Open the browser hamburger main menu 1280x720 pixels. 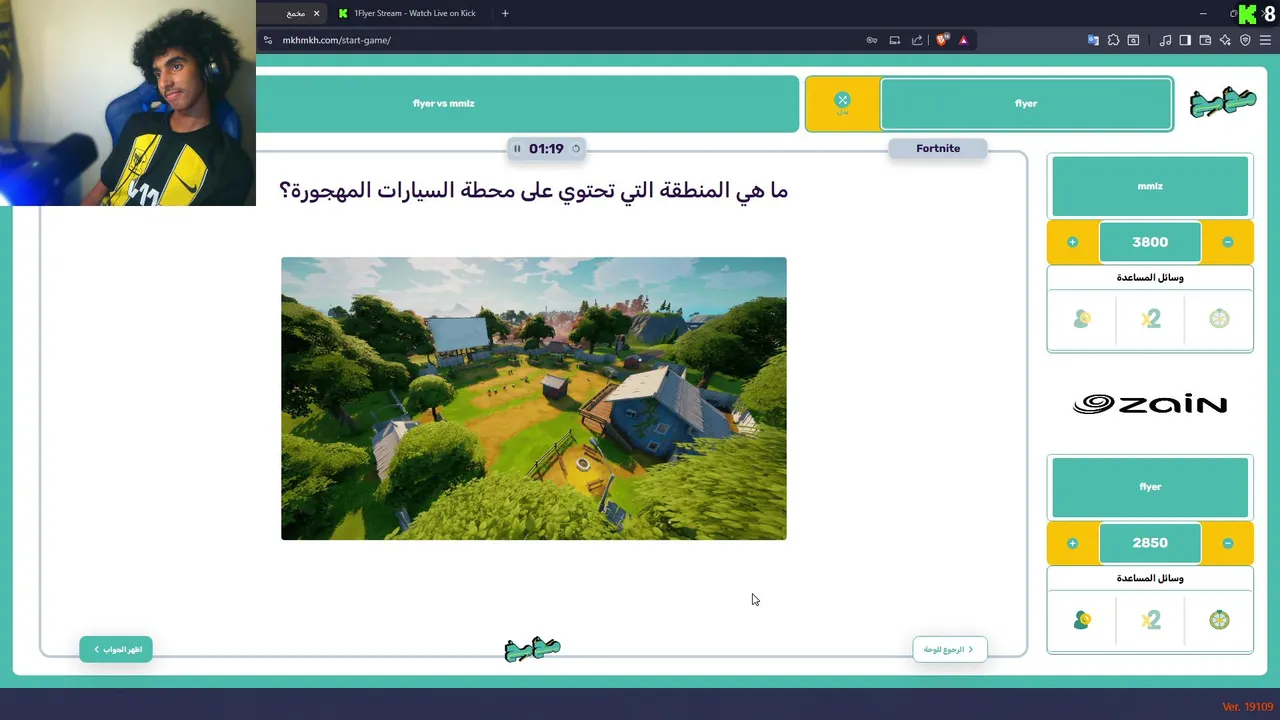click(x=1265, y=40)
